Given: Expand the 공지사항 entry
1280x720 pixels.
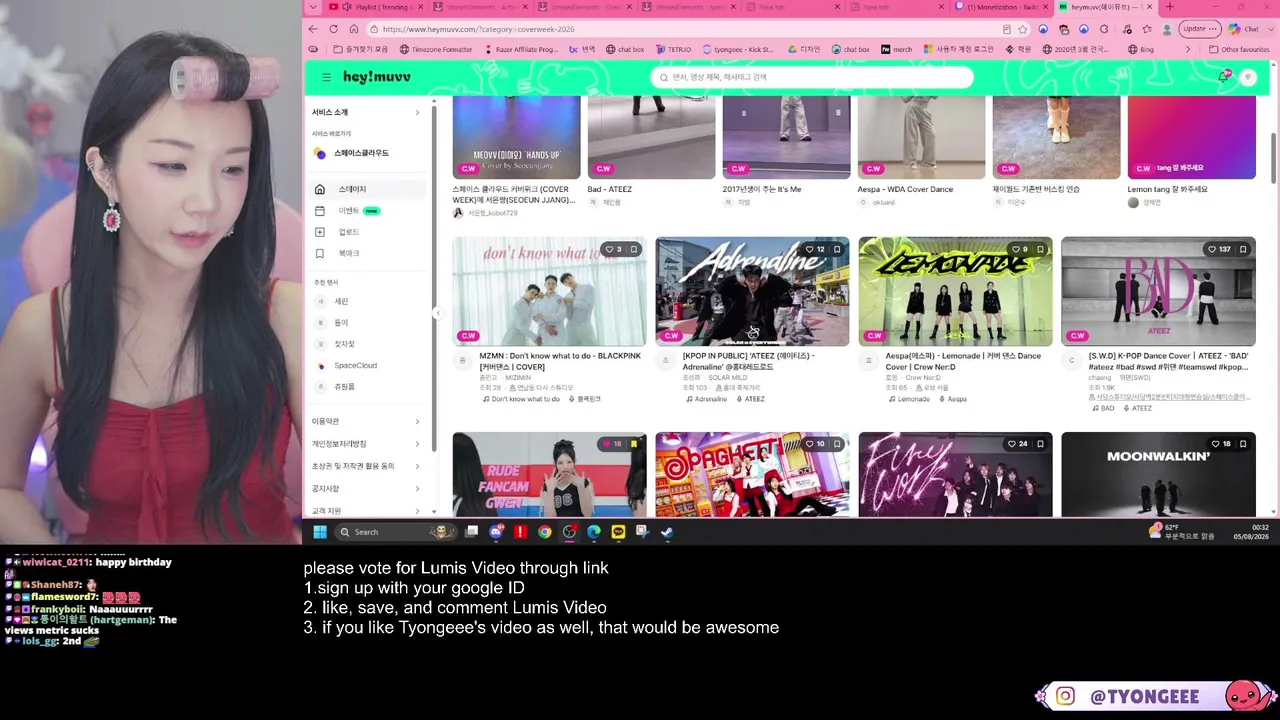Looking at the screenshot, I should point(366,488).
